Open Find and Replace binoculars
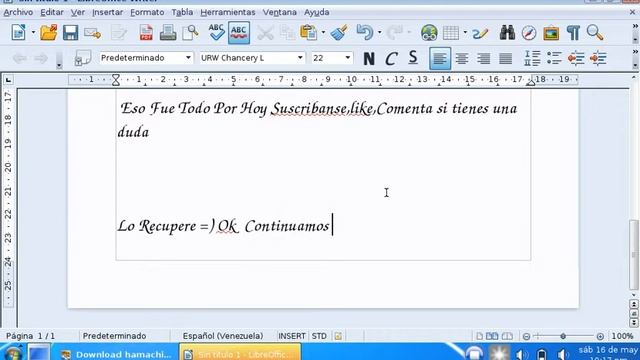640x360 pixels. click(x=507, y=33)
